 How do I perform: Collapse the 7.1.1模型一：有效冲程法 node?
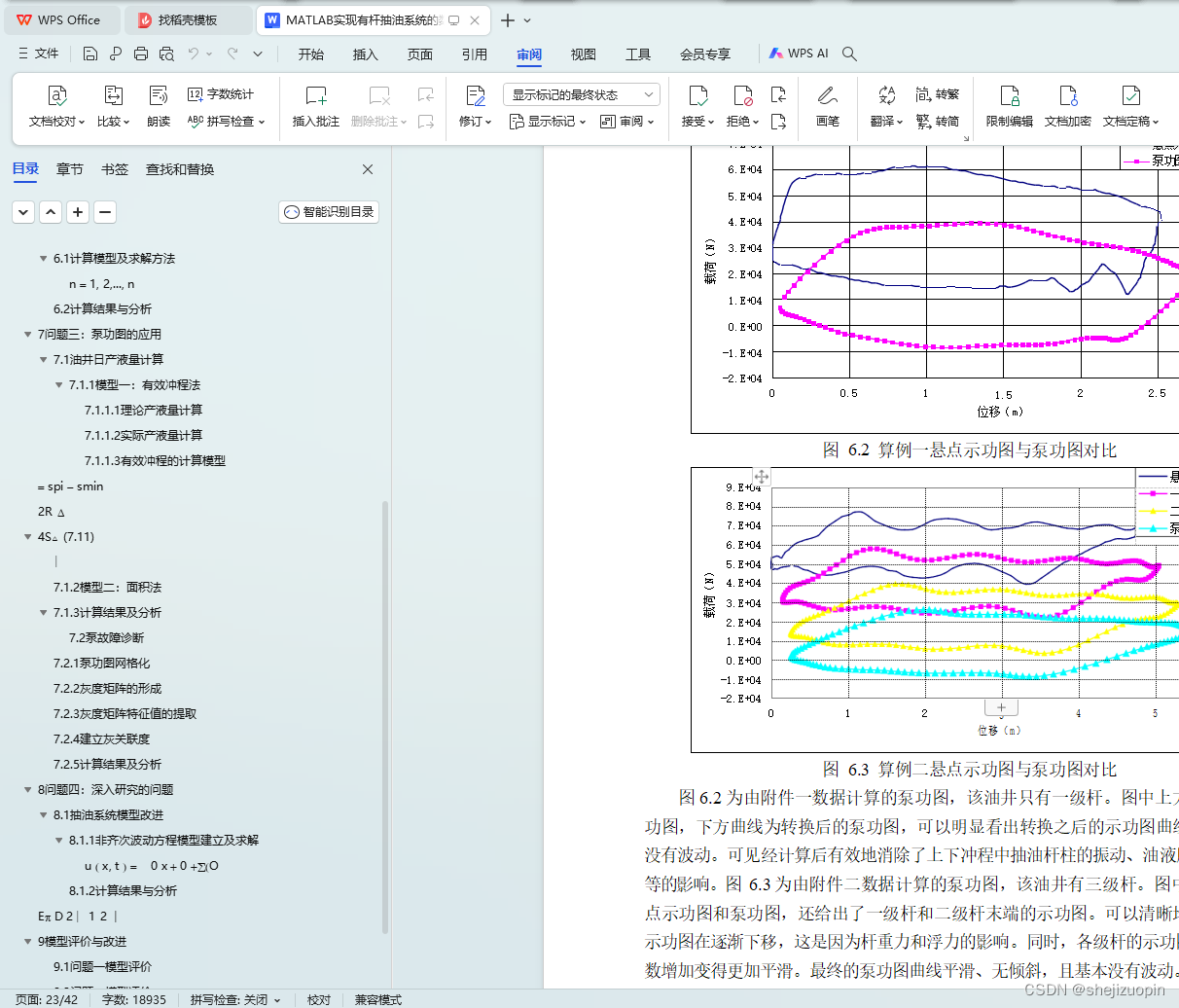[58, 385]
